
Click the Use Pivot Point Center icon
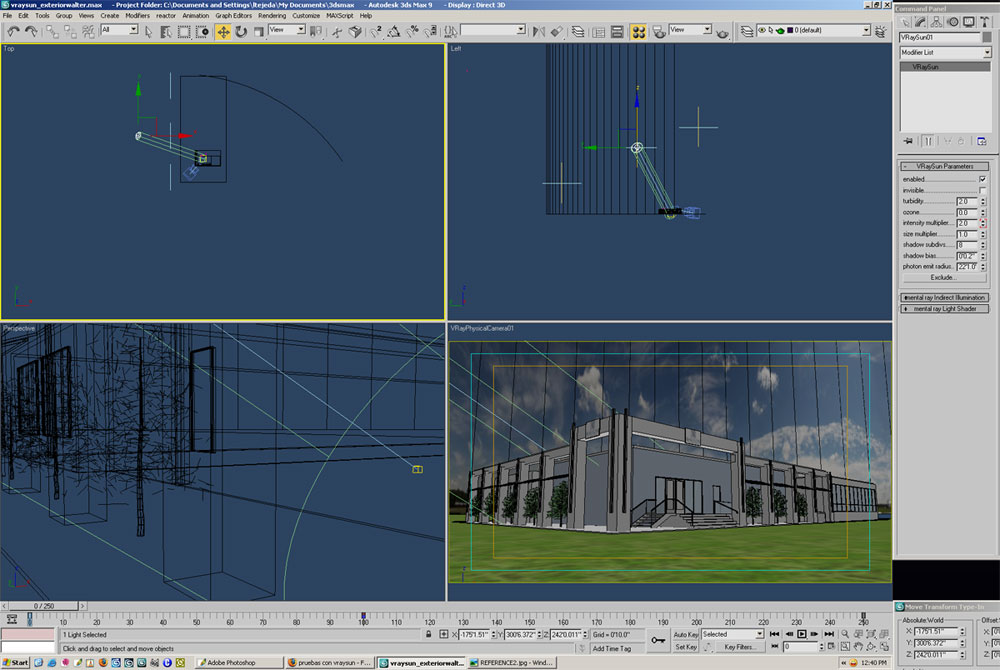pos(316,31)
